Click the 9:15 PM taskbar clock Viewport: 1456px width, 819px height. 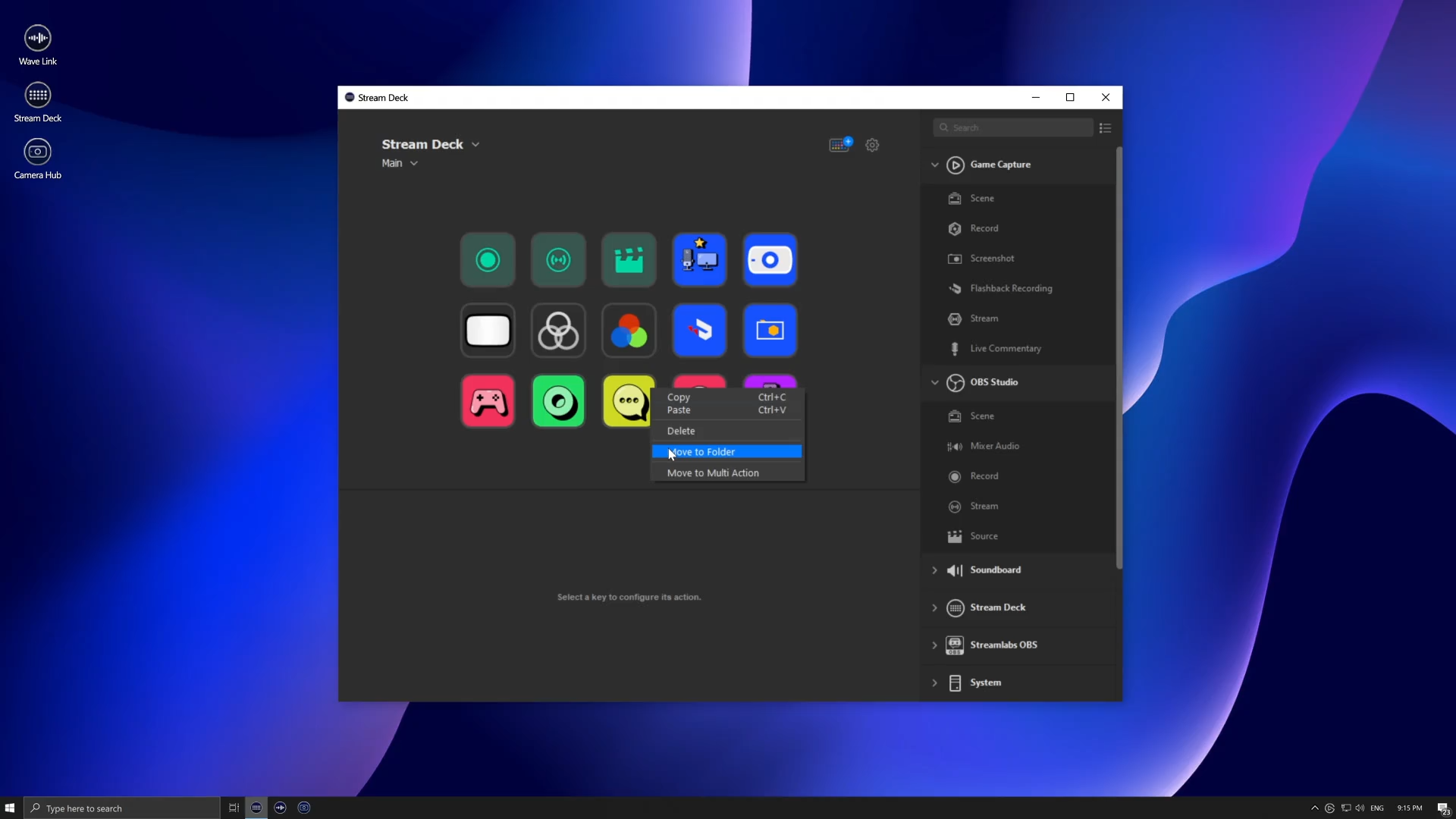coord(1410,808)
